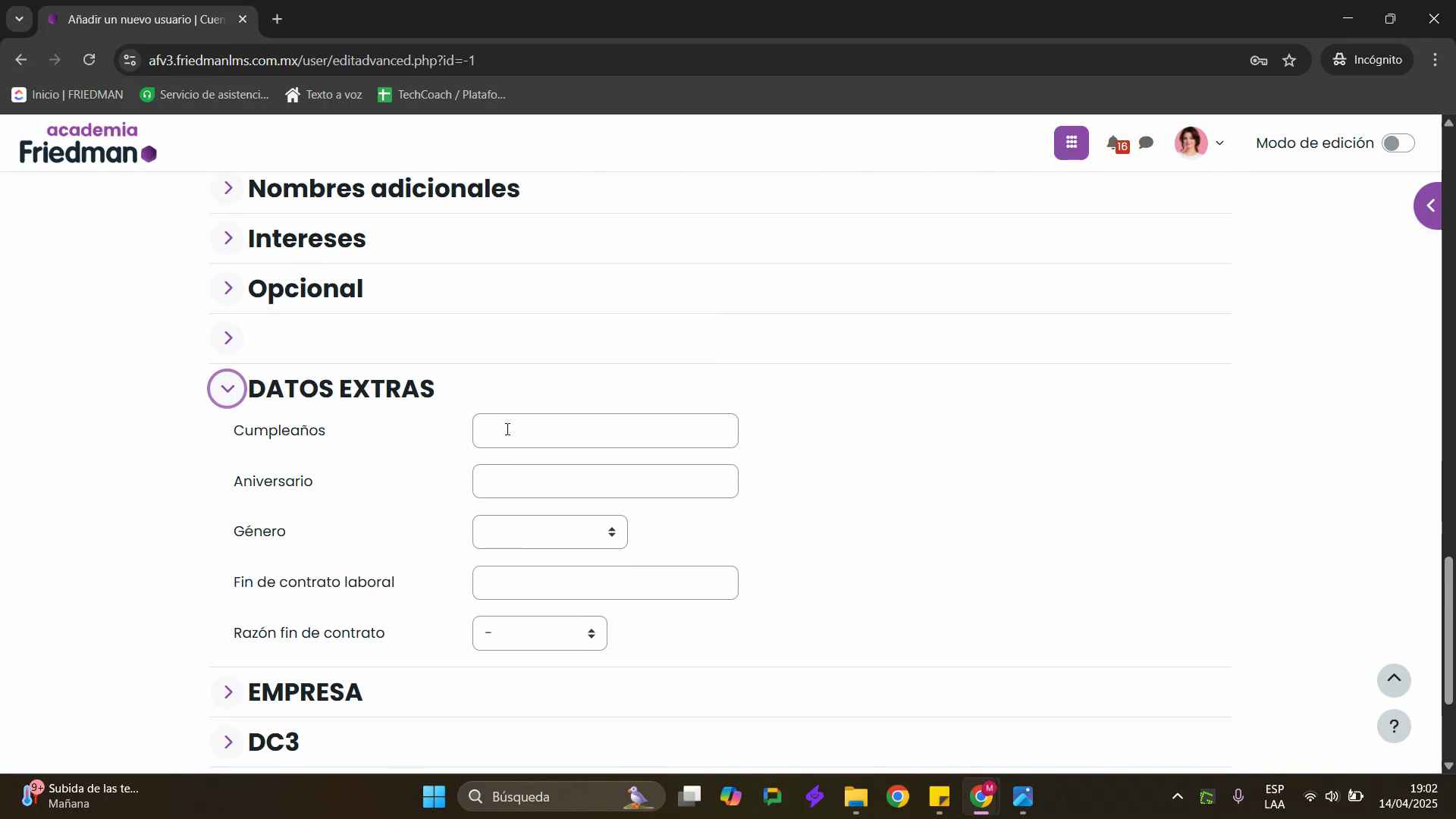Click the Cumpleaños input field
Screen dimensions: 1456x819
604,431
